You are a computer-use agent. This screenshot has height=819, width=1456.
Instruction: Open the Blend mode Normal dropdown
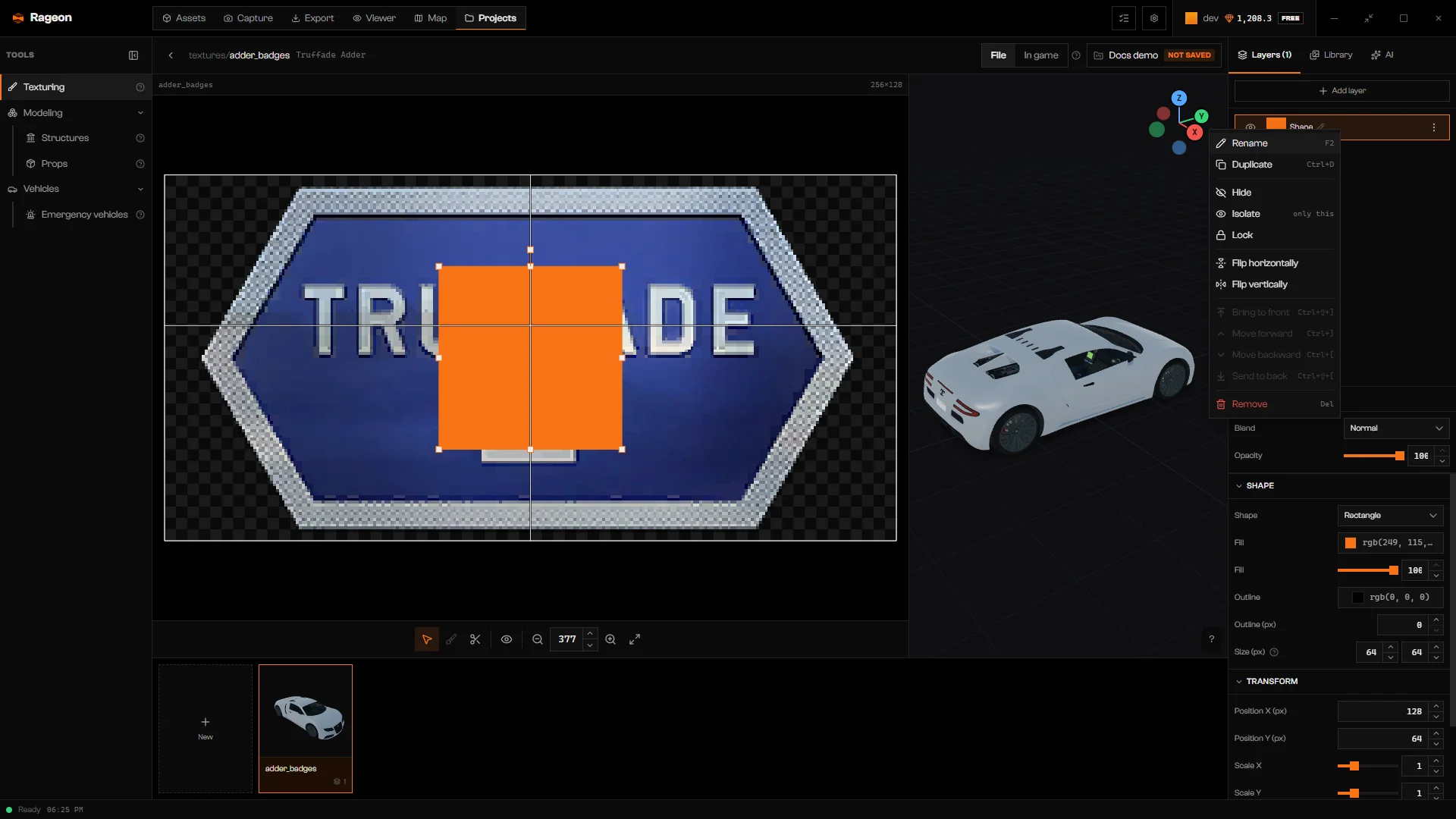point(1396,428)
